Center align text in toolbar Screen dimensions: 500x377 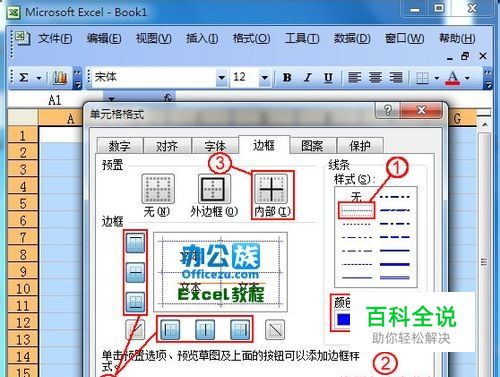375,78
